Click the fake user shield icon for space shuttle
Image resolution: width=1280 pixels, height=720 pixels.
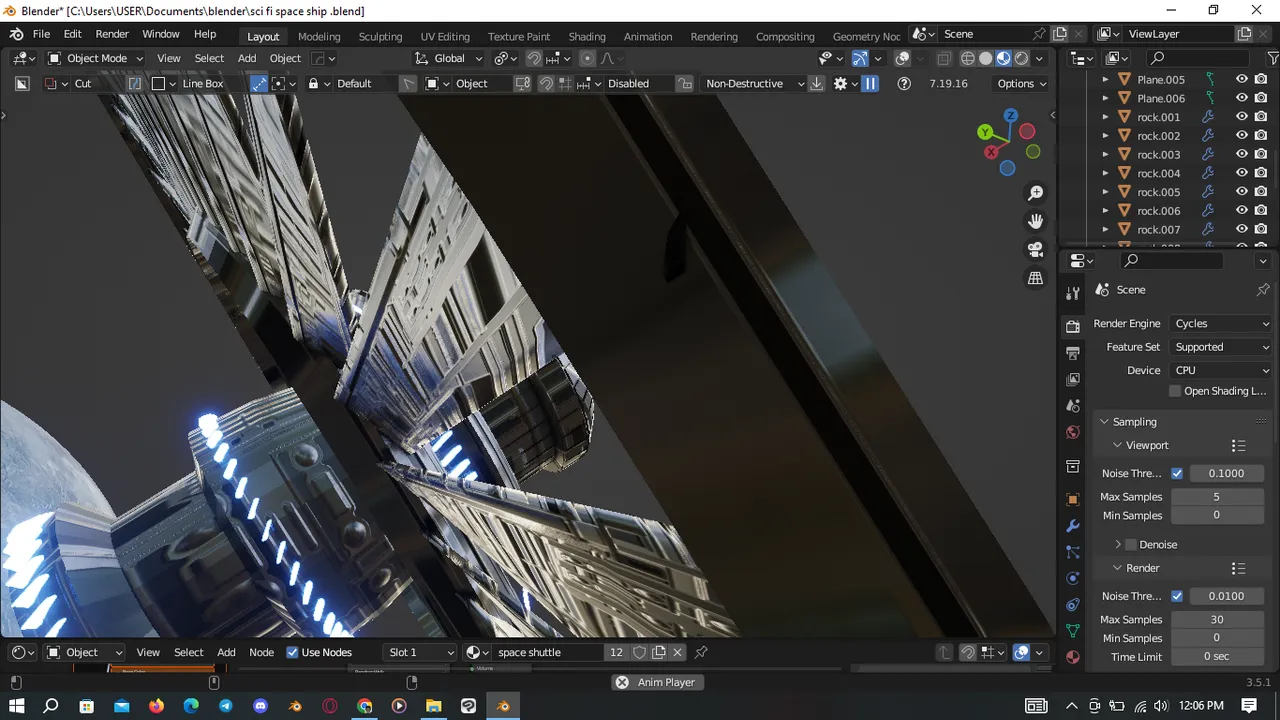pos(639,652)
